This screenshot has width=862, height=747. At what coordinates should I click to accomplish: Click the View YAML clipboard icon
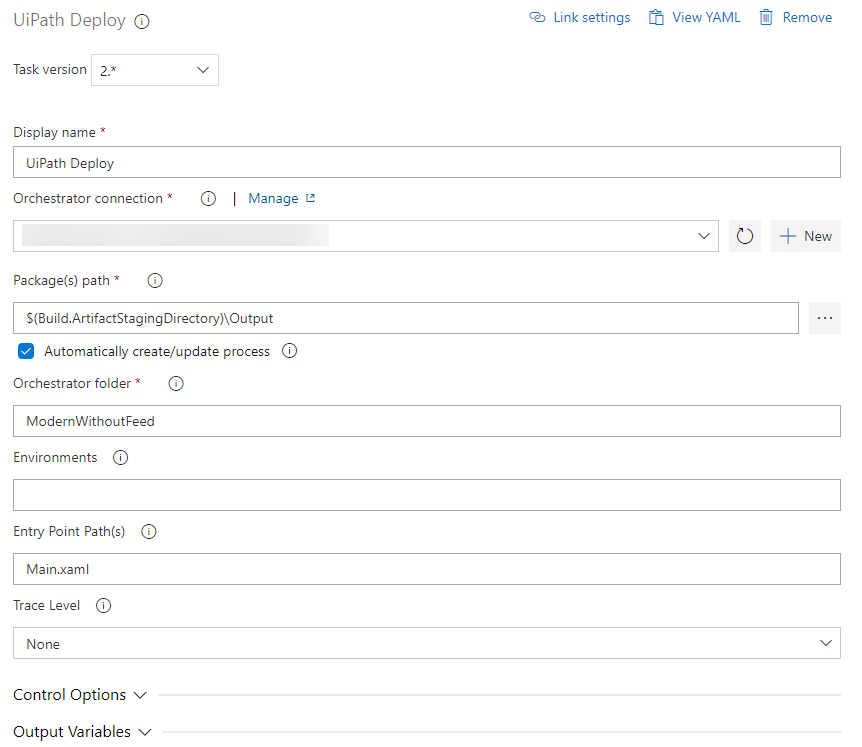[656, 18]
